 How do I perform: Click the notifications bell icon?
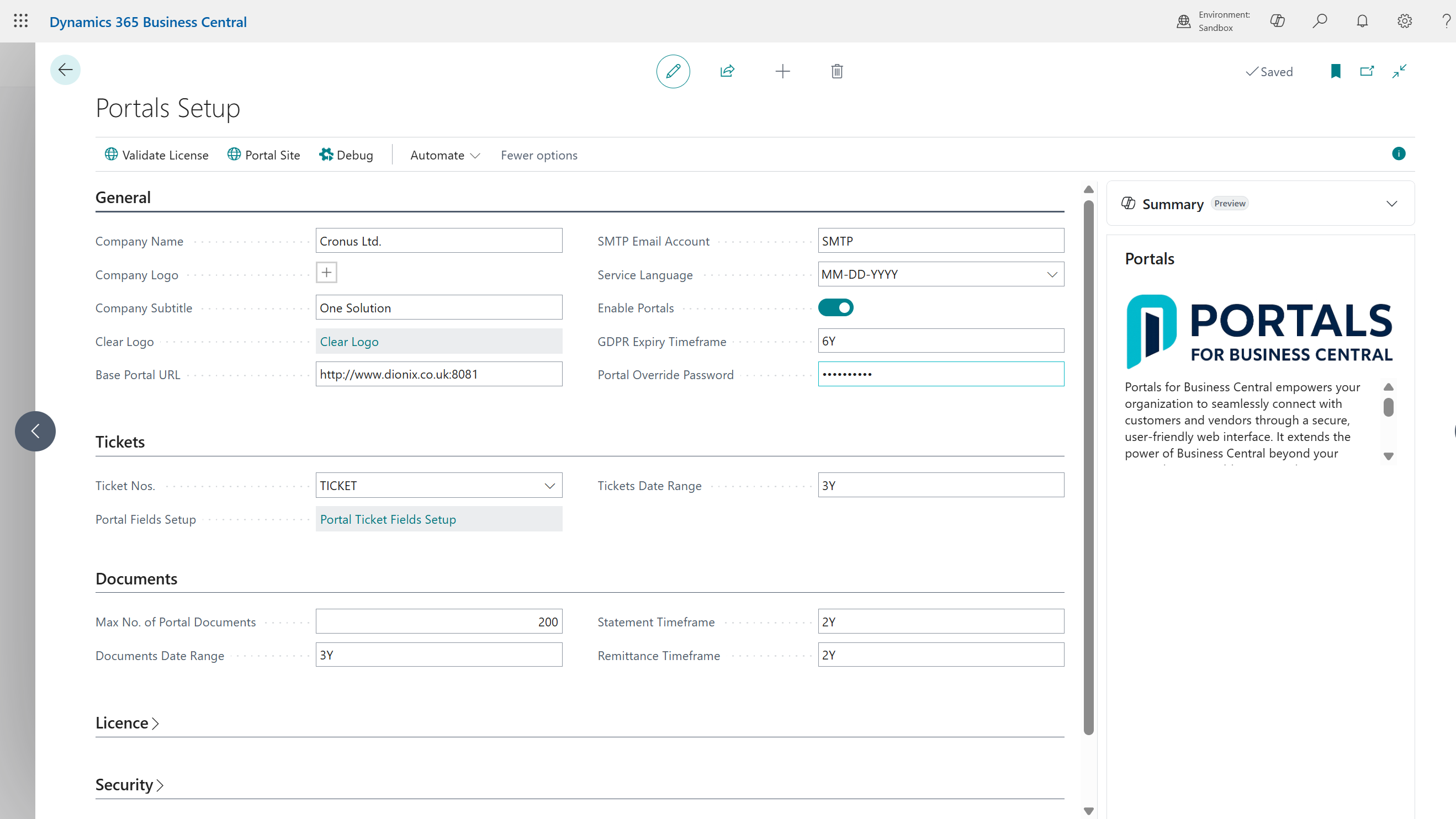[x=1362, y=22]
